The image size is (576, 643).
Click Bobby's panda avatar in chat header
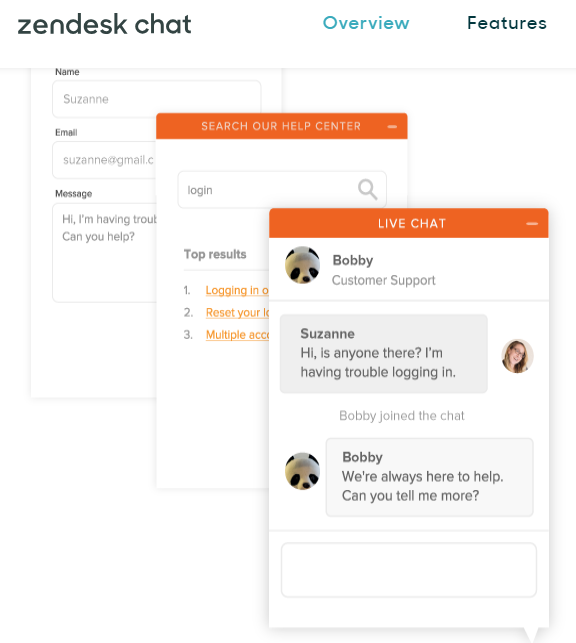pyautogui.click(x=303, y=265)
